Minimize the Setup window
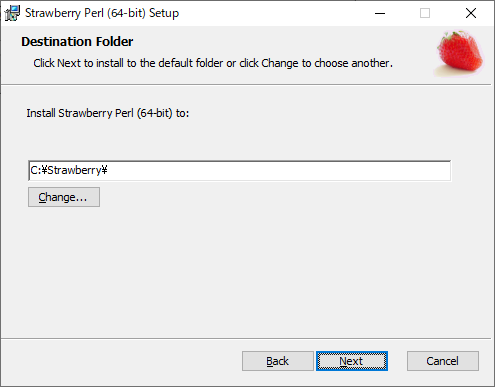This screenshot has width=495, height=387. pos(380,13)
